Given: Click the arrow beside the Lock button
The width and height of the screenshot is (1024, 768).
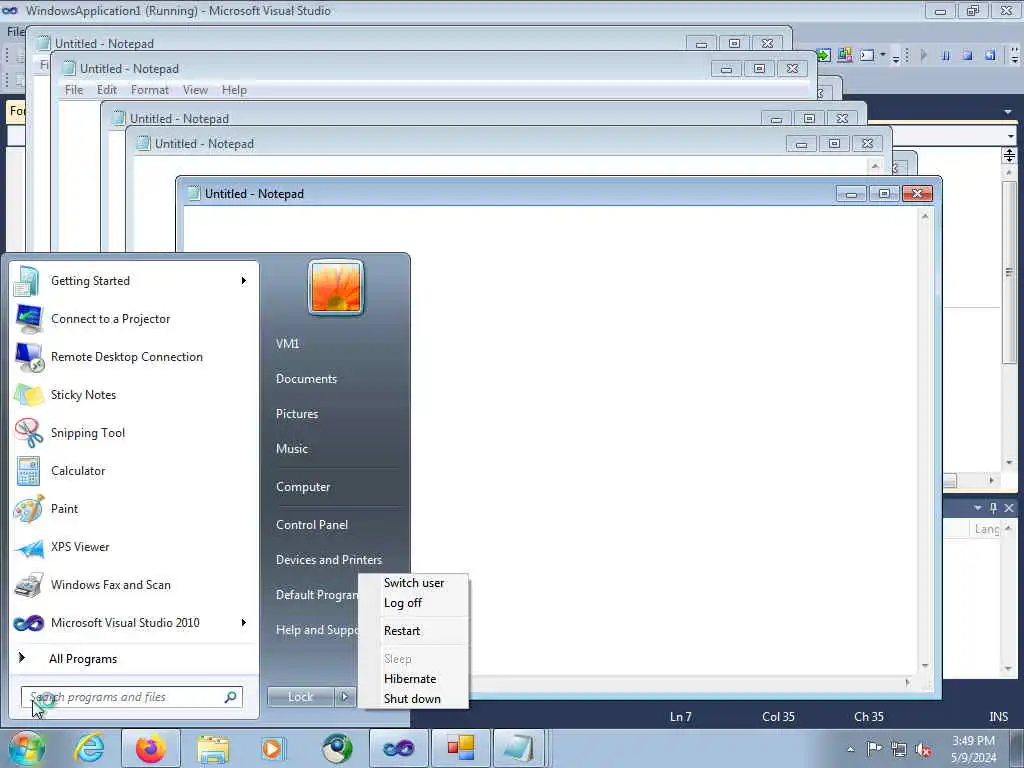Looking at the screenshot, I should pyautogui.click(x=345, y=697).
